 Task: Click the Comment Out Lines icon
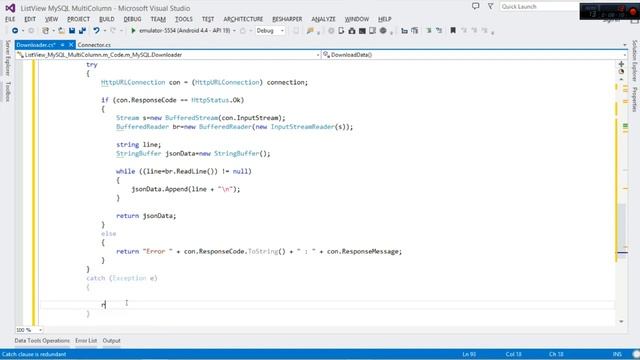tap(429, 31)
